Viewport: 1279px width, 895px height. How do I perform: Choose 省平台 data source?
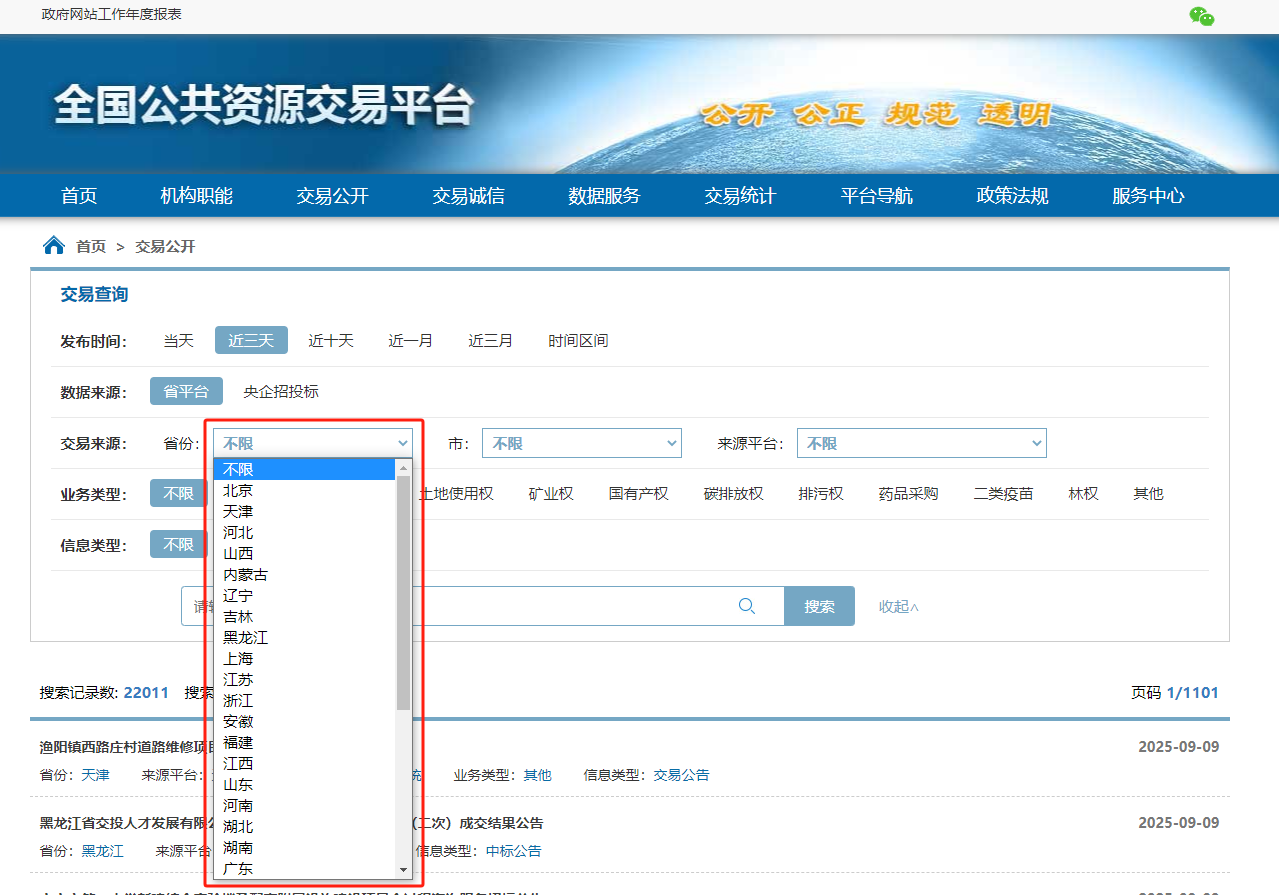[x=186, y=391]
